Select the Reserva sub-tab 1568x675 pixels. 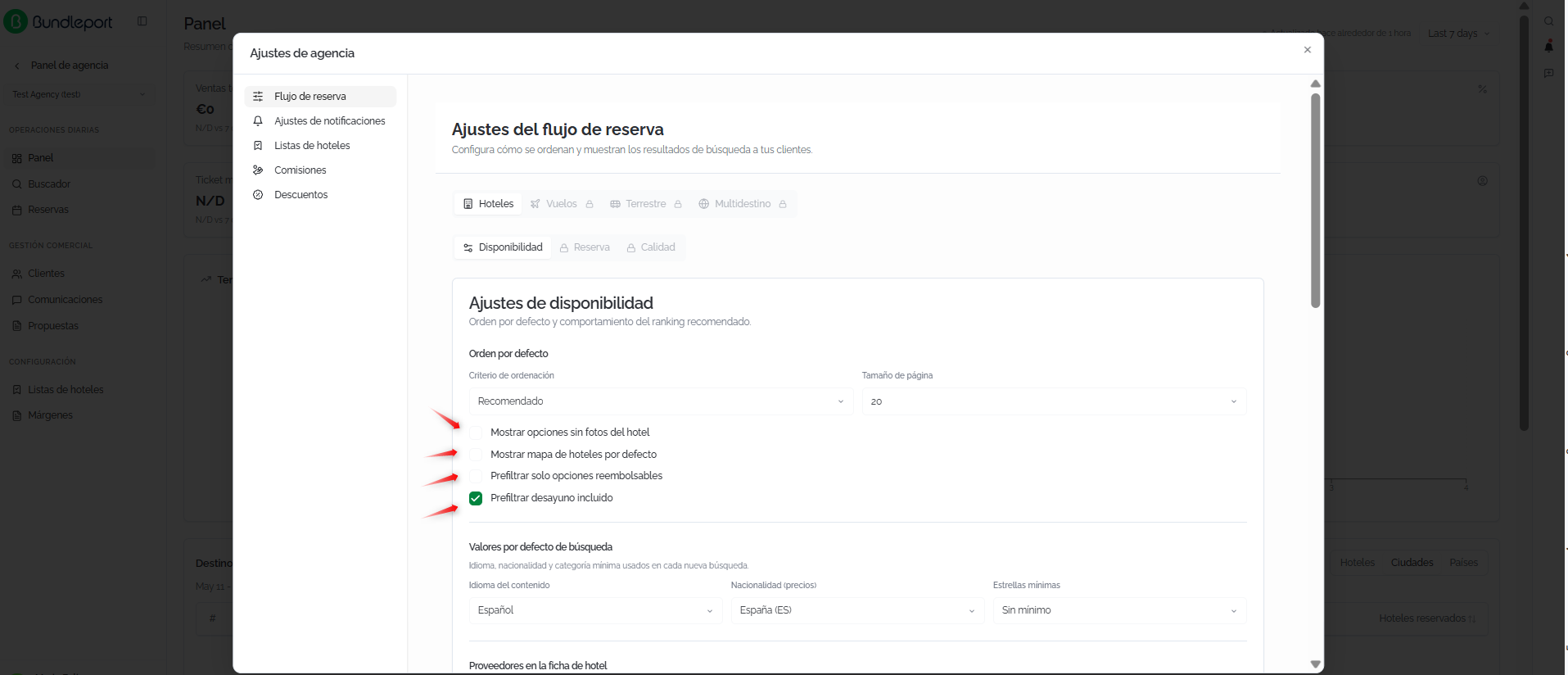(x=585, y=247)
